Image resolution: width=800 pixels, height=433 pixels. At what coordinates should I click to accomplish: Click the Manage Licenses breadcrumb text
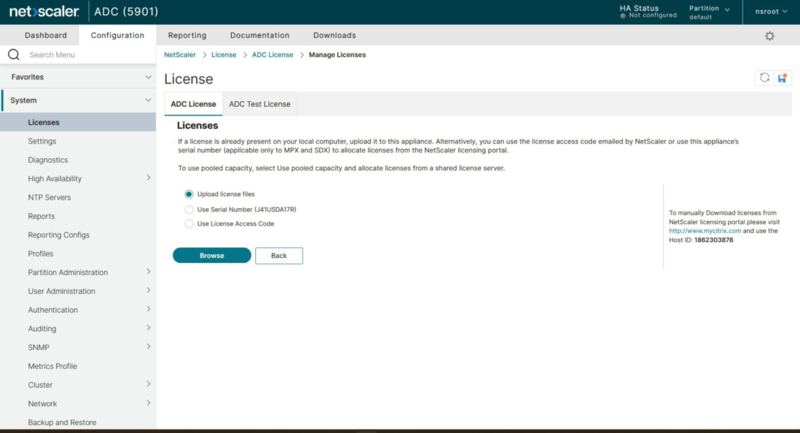(x=337, y=55)
